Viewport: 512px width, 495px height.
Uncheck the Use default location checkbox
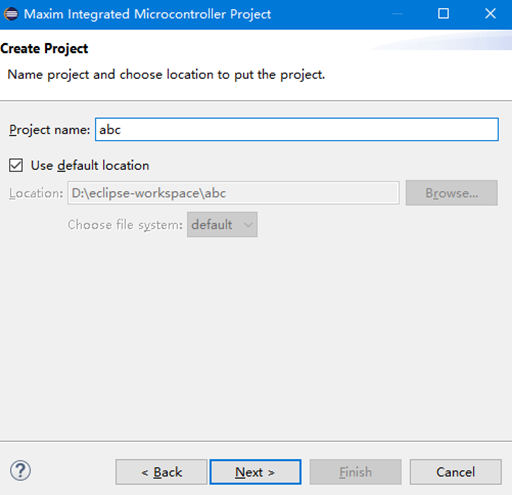tap(16, 165)
